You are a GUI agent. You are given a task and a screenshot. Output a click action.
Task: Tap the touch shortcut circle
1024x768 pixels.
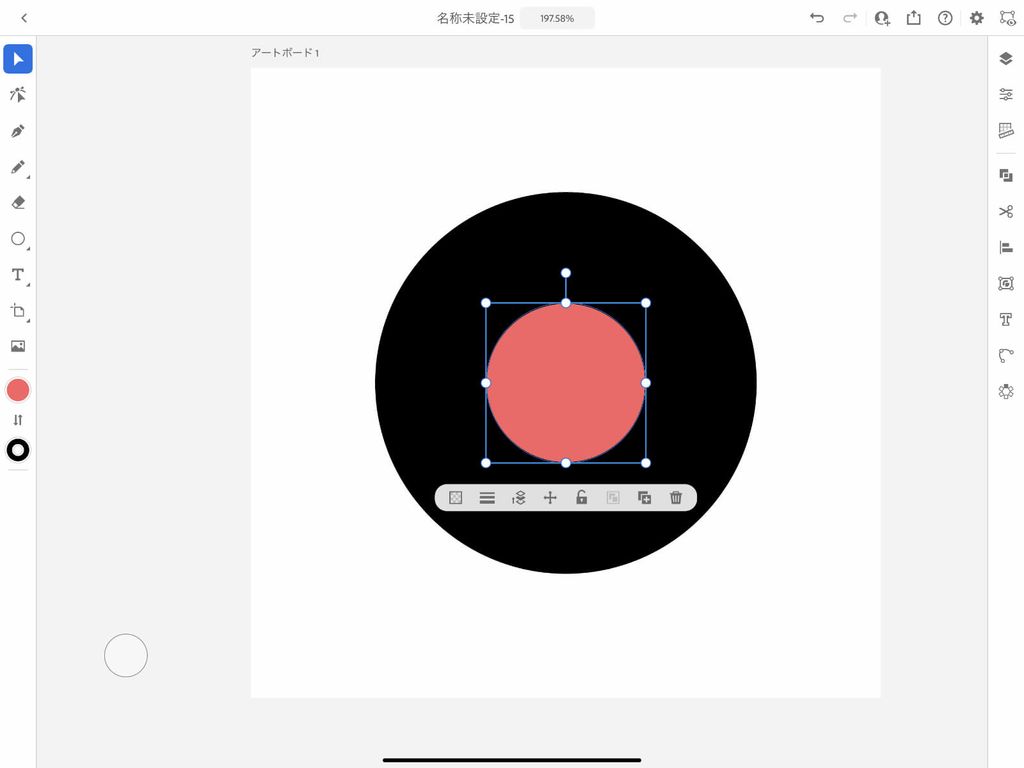(x=126, y=655)
